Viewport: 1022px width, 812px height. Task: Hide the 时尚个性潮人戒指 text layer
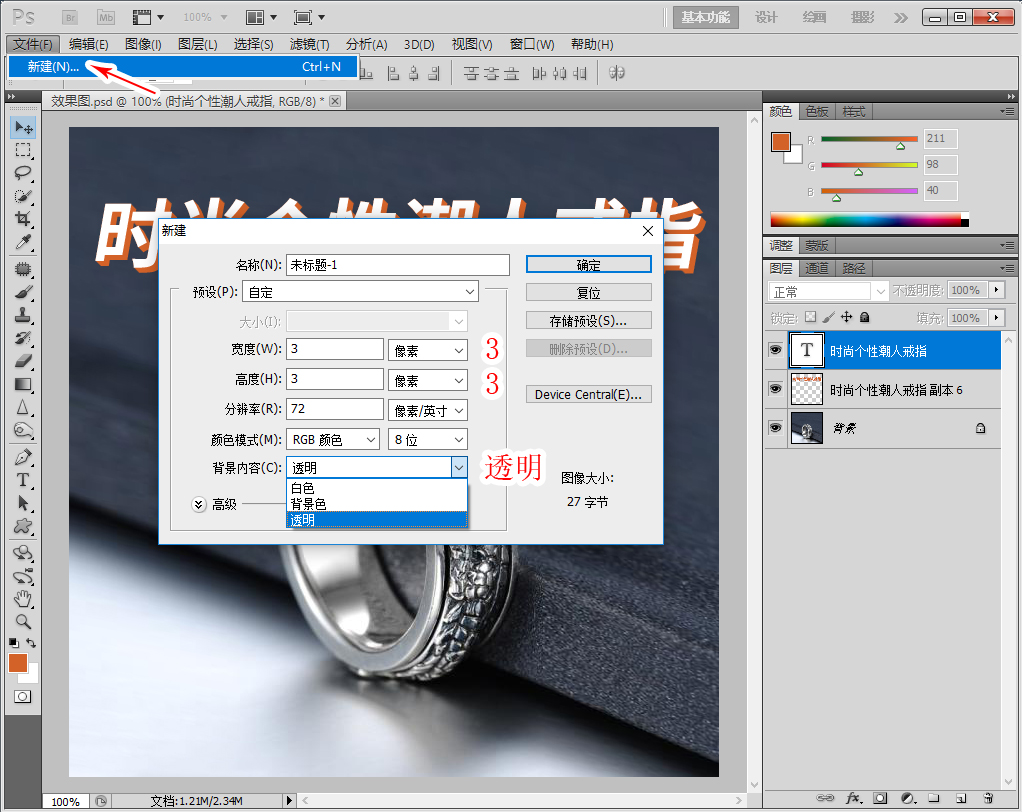pyautogui.click(x=775, y=351)
